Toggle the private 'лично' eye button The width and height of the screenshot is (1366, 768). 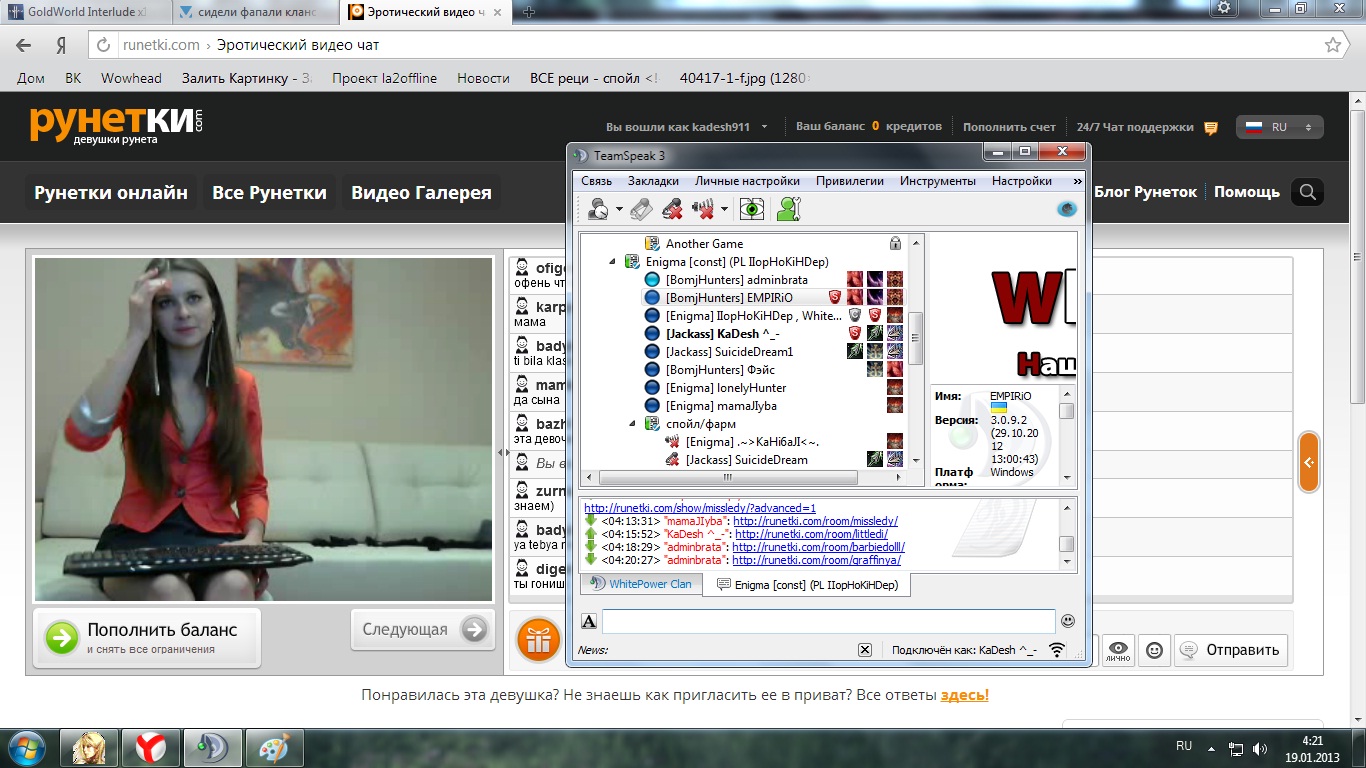click(x=1118, y=650)
